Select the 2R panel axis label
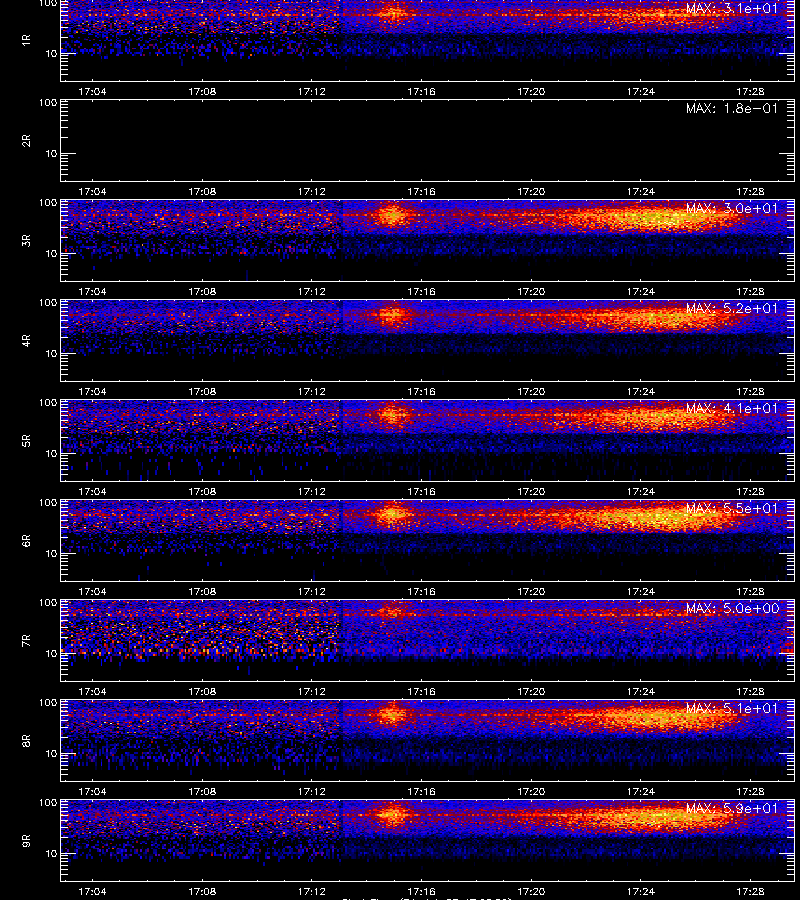 tap(26, 141)
